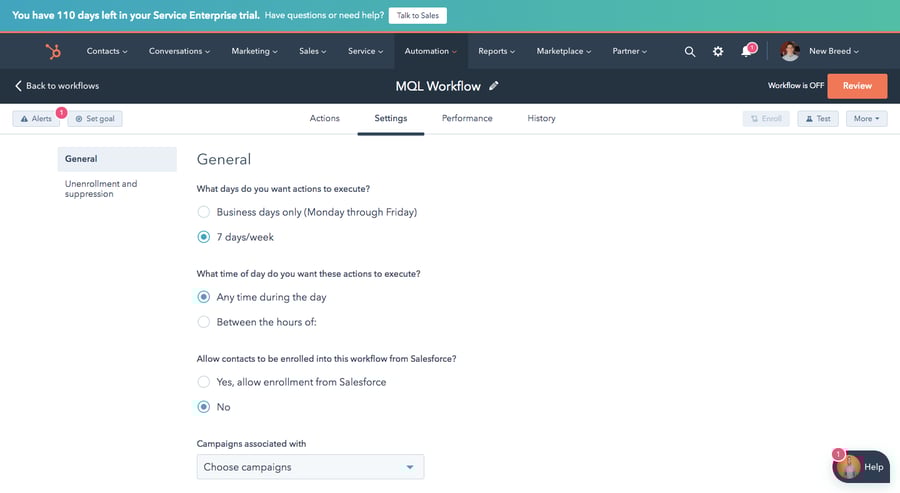Click the Set goal button
This screenshot has height=493, width=900.
95,119
